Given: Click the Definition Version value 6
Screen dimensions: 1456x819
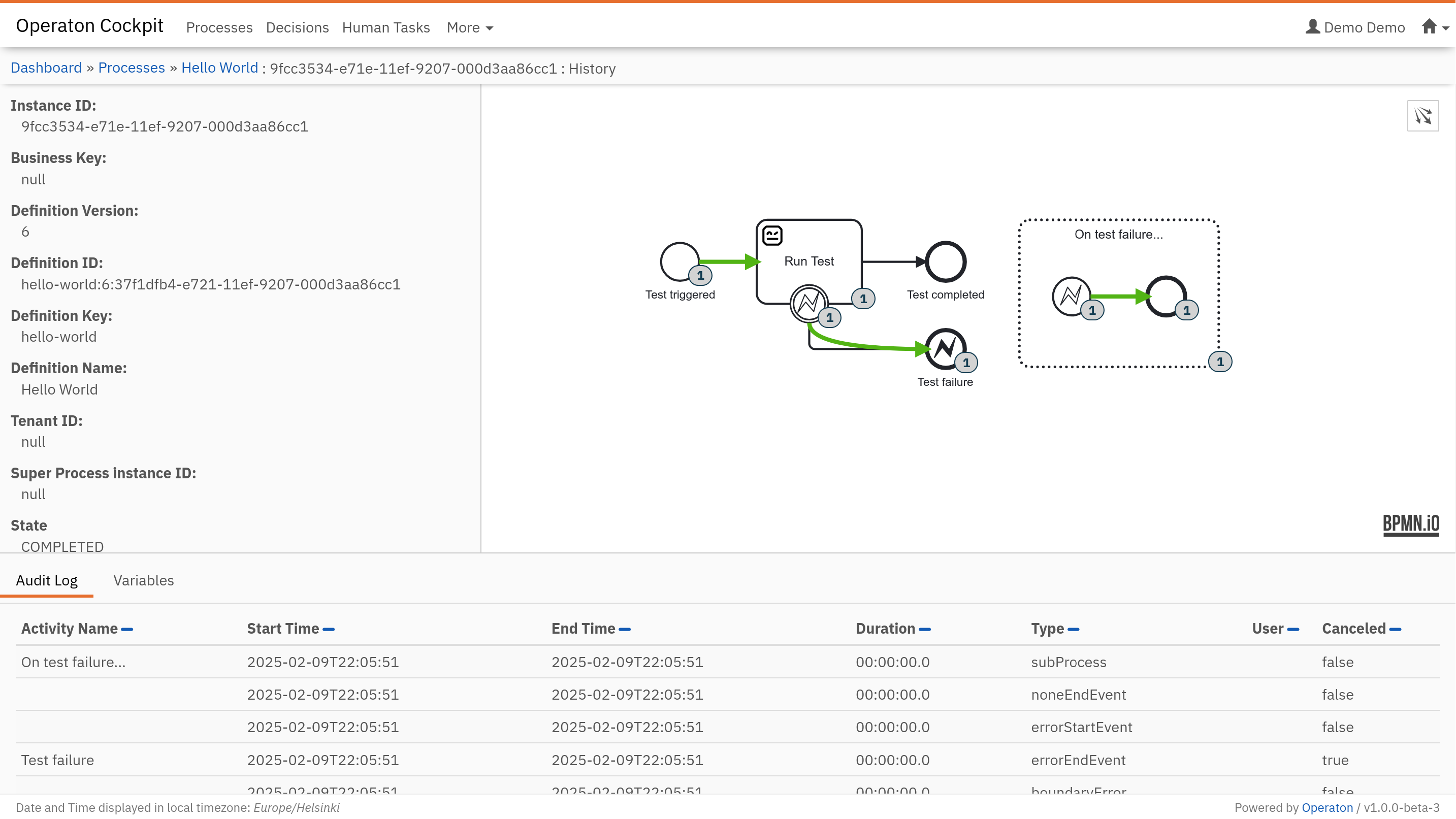Looking at the screenshot, I should pos(25,232).
